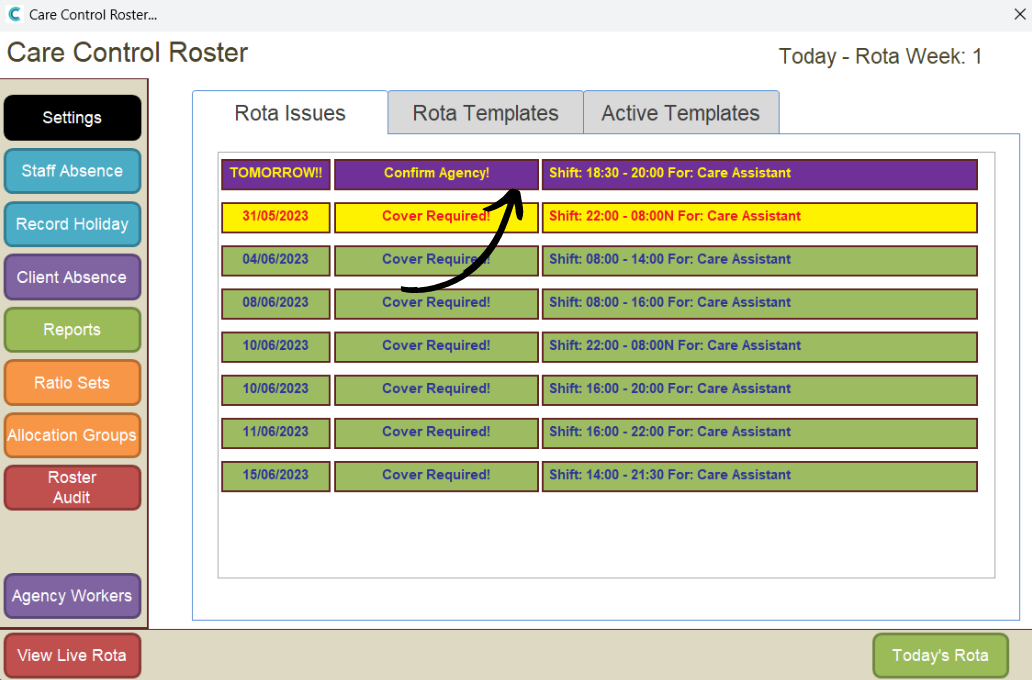
Task: Open the Settings section
Action: [72, 118]
